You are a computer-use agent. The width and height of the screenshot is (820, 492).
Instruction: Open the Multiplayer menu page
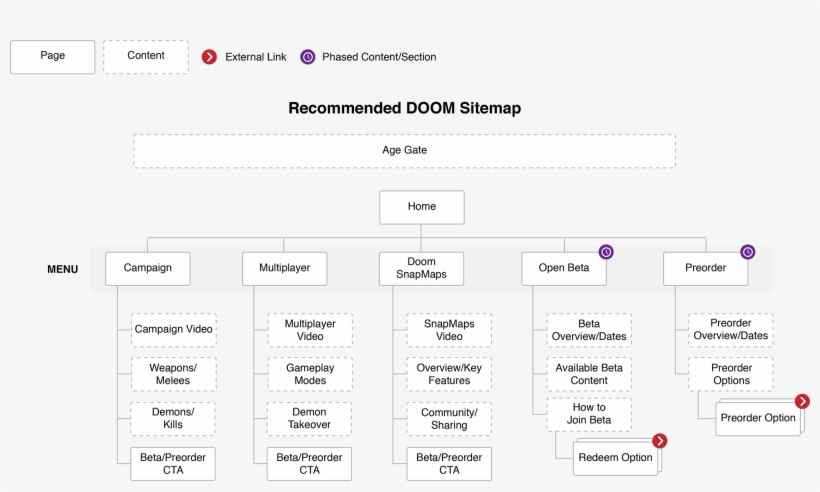[x=284, y=268]
